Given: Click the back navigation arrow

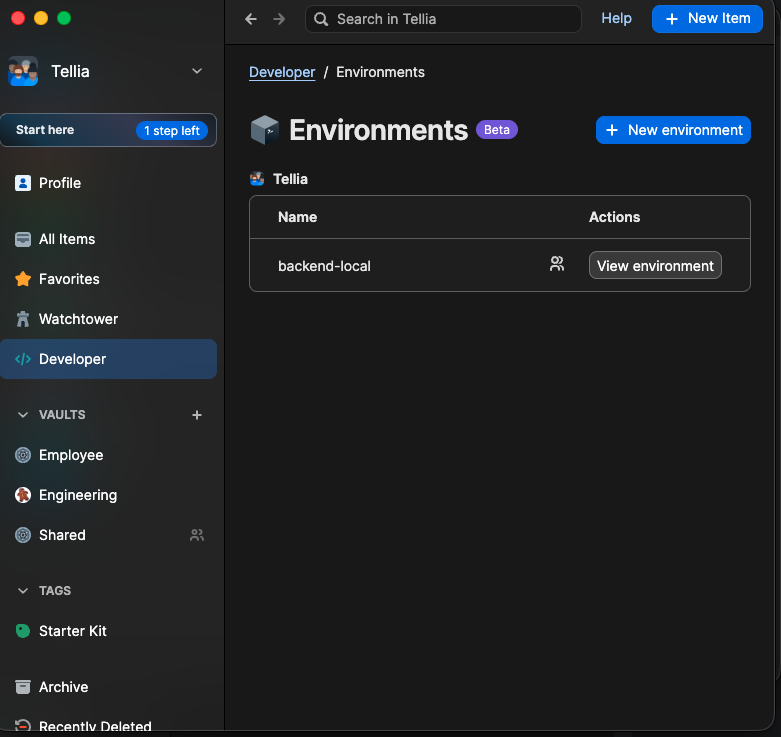Looking at the screenshot, I should (x=251, y=19).
